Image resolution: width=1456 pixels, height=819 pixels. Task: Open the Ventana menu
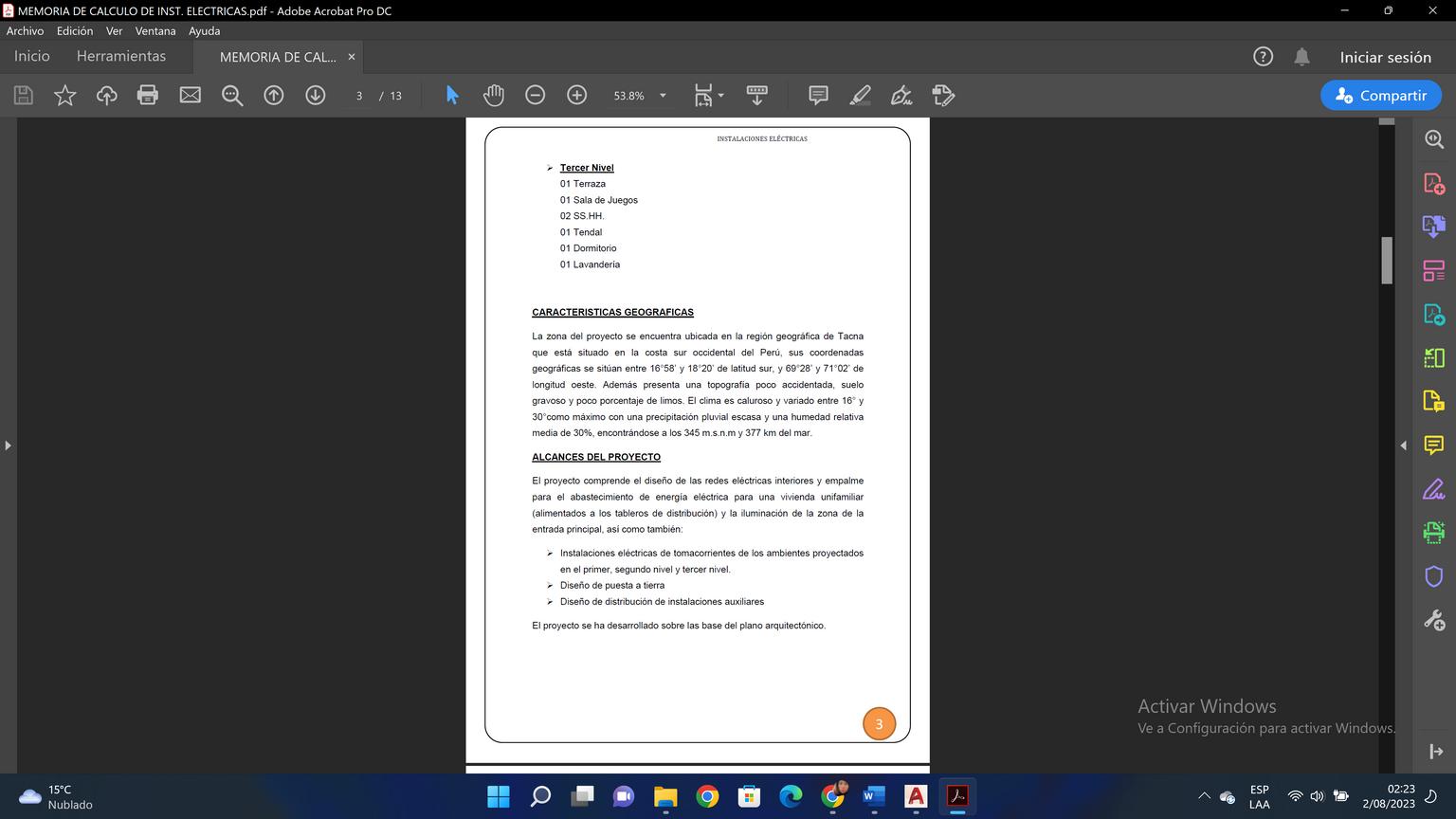(155, 31)
